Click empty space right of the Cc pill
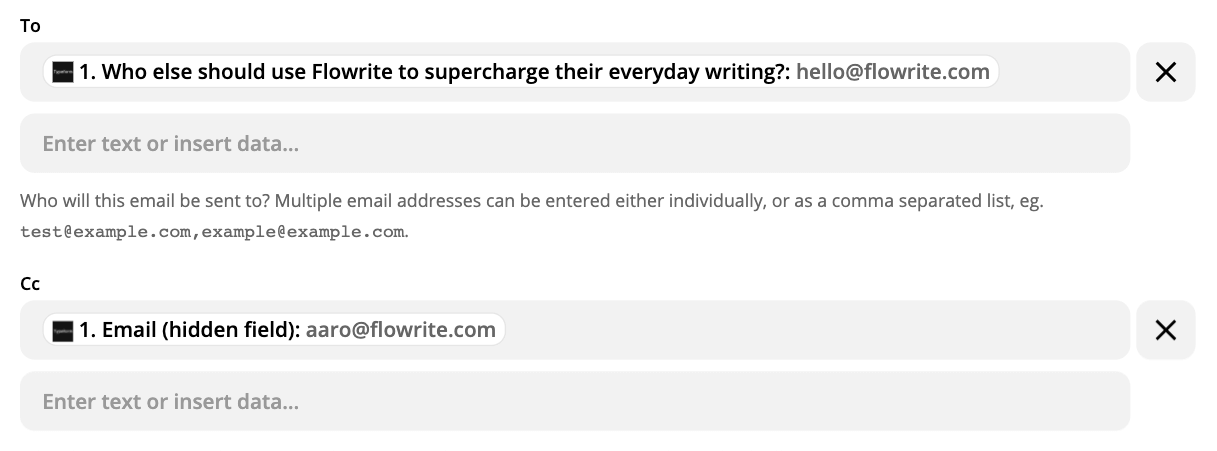 pyautogui.click(x=800, y=330)
